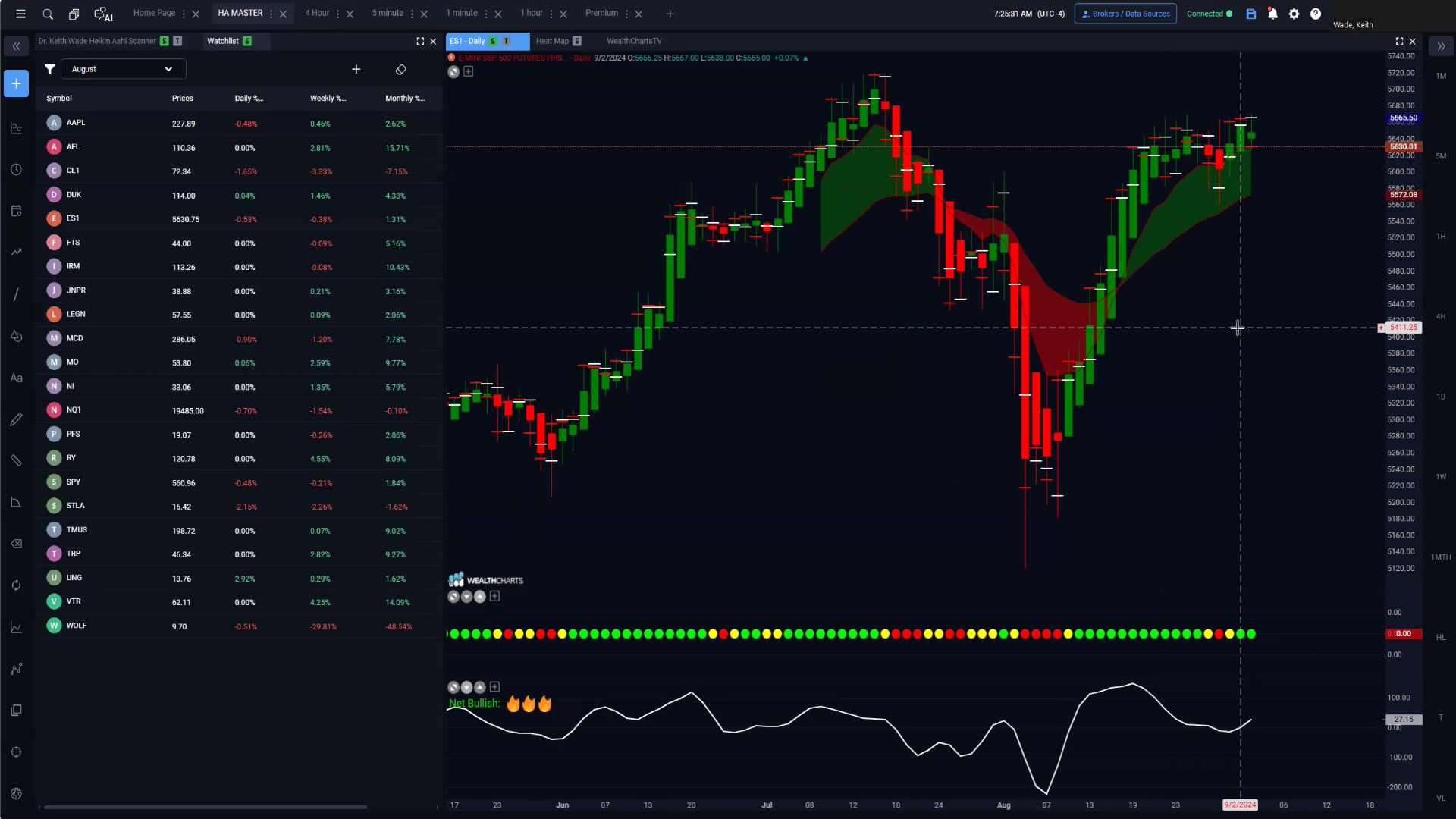
Task: Select the text annotation tool Aa
Action: click(x=16, y=378)
